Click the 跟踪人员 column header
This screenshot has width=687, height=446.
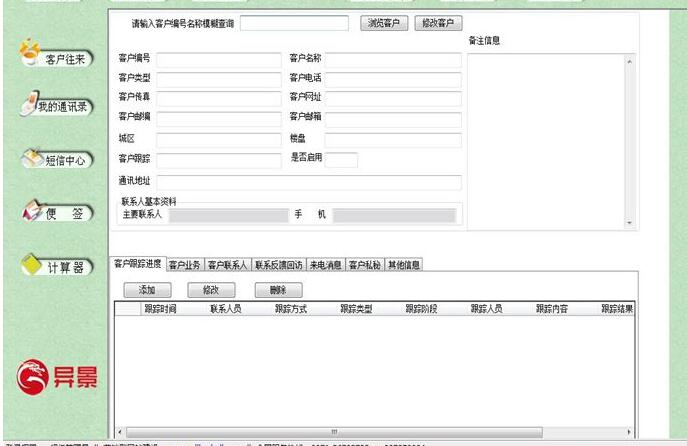(486, 309)
